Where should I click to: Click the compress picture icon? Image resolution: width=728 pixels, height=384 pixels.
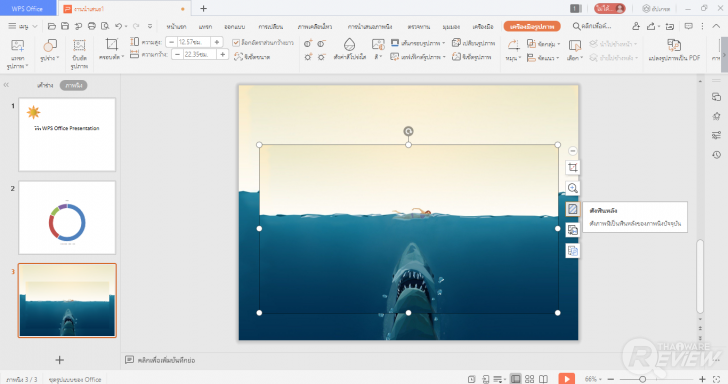point(79,46)
